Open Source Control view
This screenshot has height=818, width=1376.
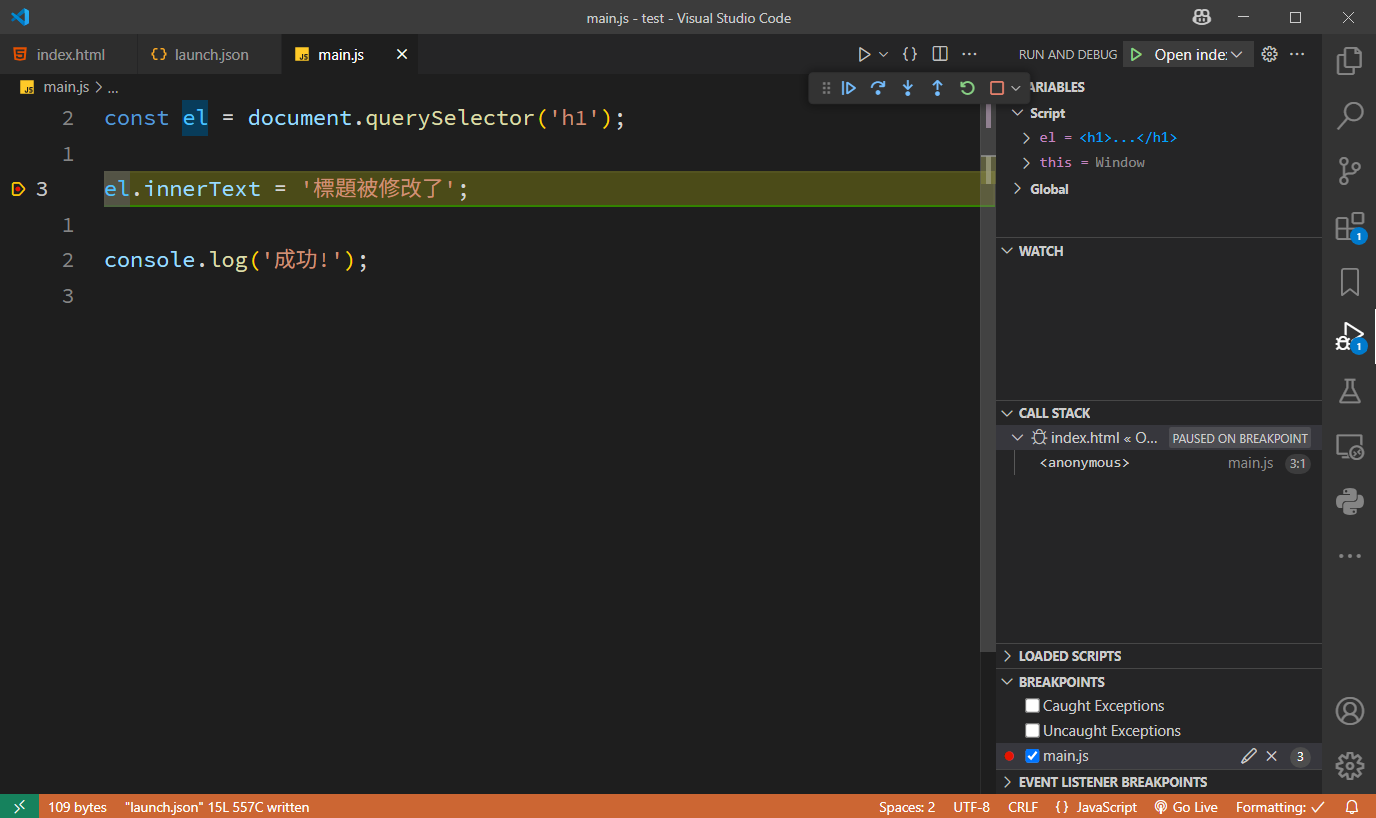[1350, 170]
